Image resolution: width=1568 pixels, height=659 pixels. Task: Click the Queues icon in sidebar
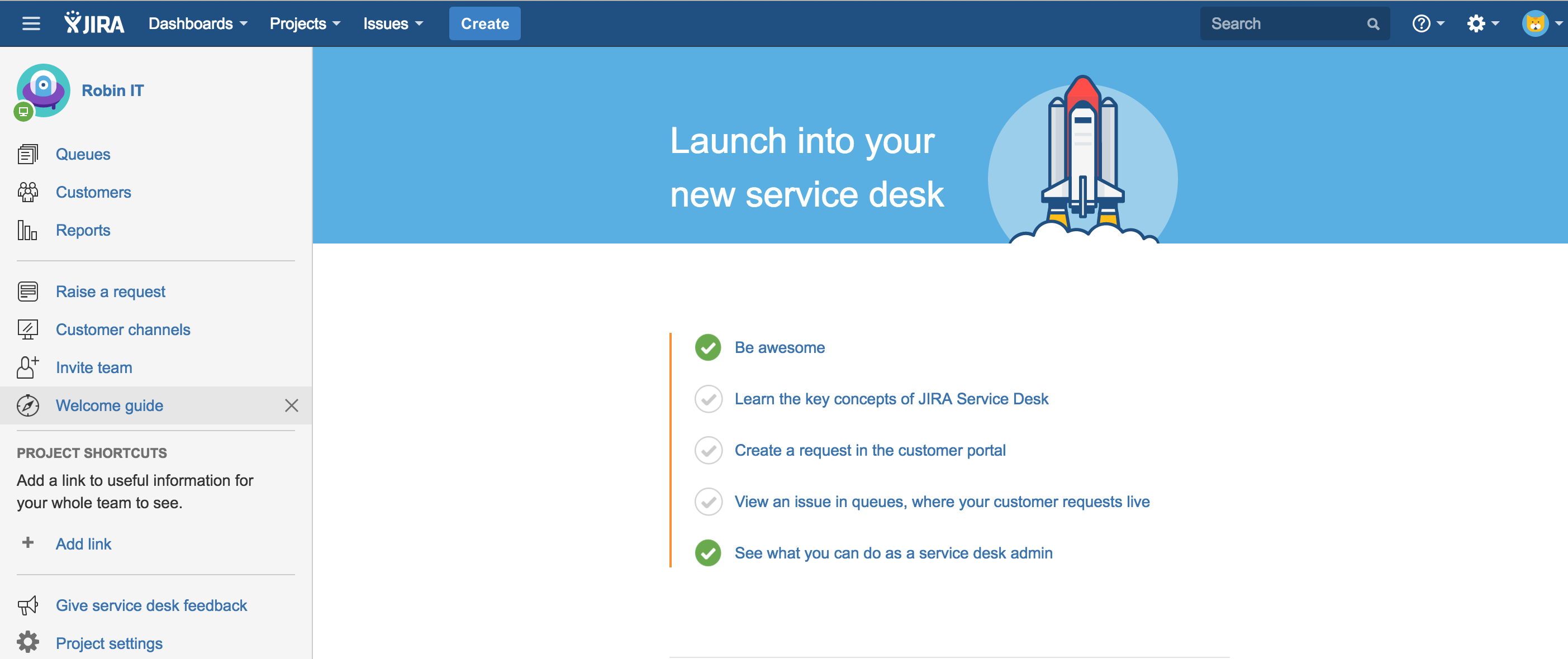point(26,153)
